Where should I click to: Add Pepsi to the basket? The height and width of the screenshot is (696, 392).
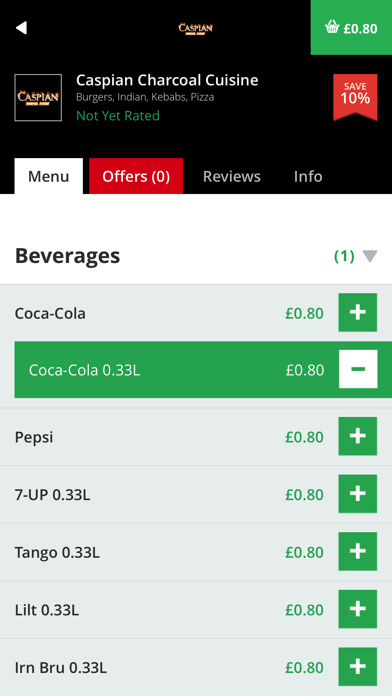(x=358, y=436)
